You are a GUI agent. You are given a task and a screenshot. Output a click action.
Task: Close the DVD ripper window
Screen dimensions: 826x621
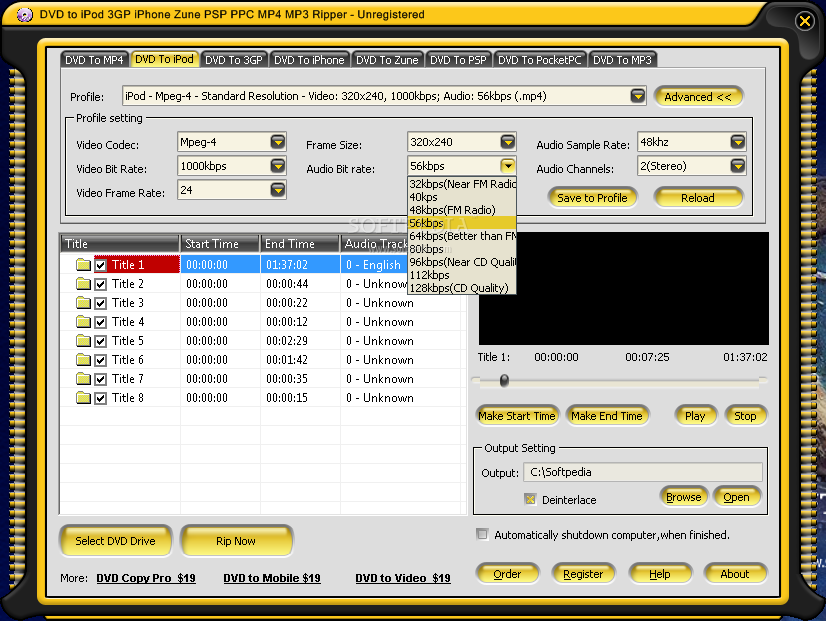pyautogui.click(x=804, y=21)
